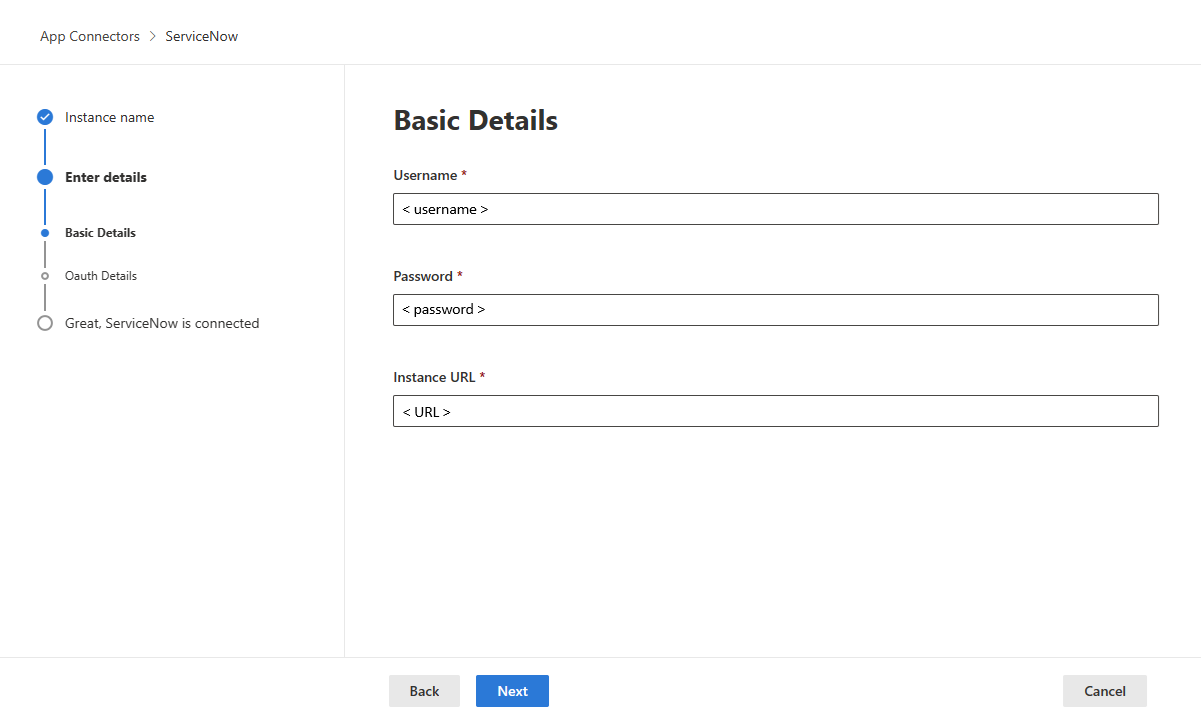Open the App Connectors breadcrumb link

tap(89, 36)
